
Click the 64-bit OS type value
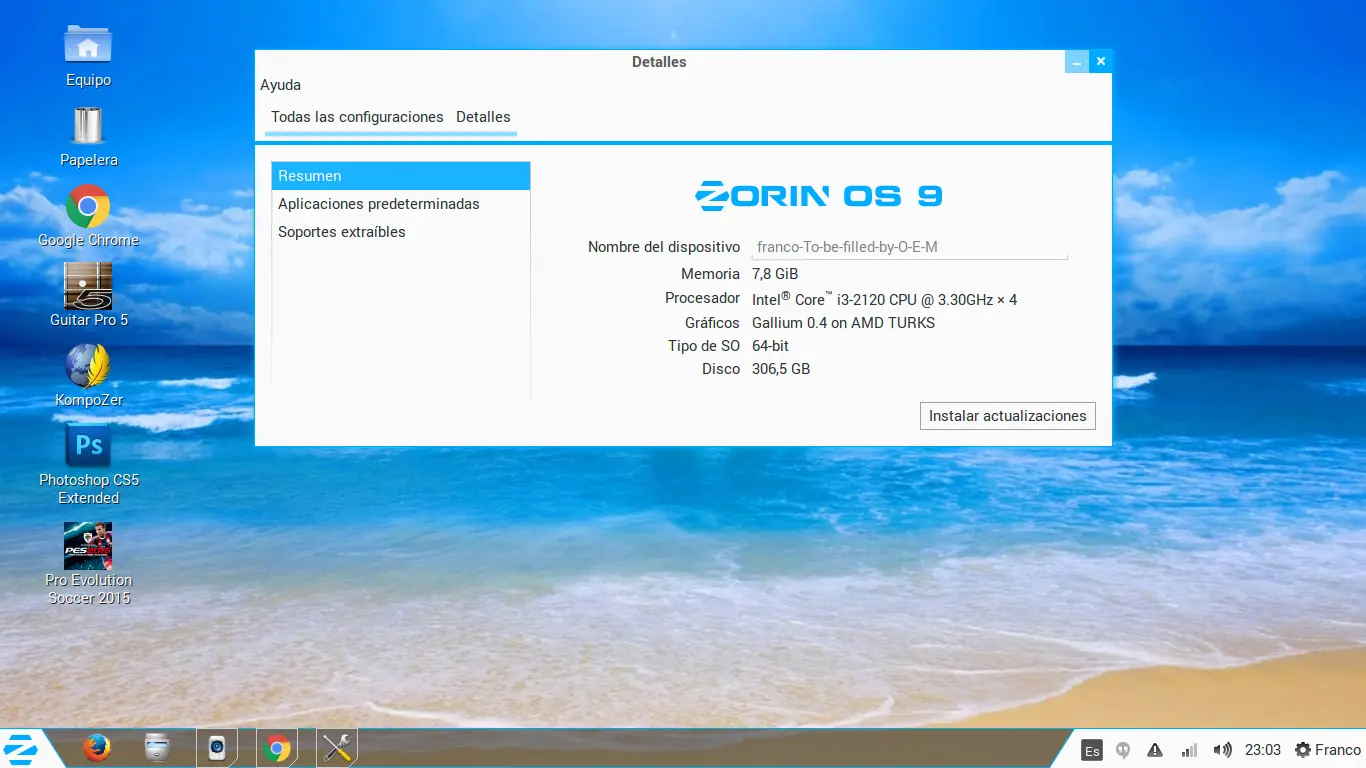(x=770, y=346)
